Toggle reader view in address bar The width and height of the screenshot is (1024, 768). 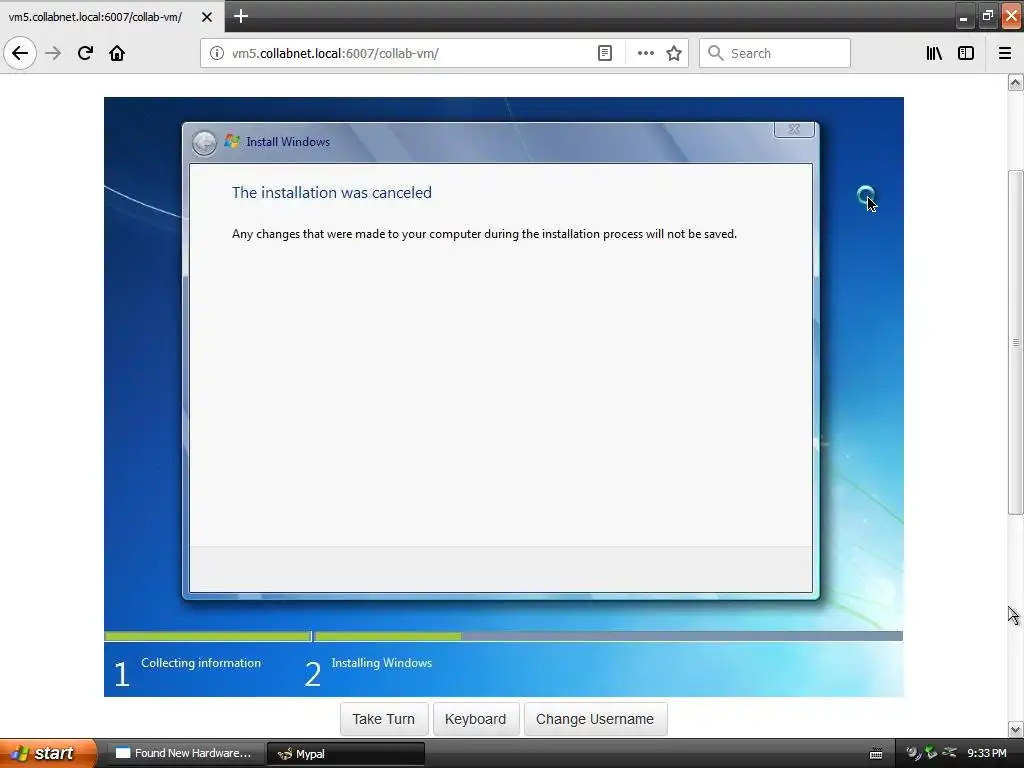[605, 53]
